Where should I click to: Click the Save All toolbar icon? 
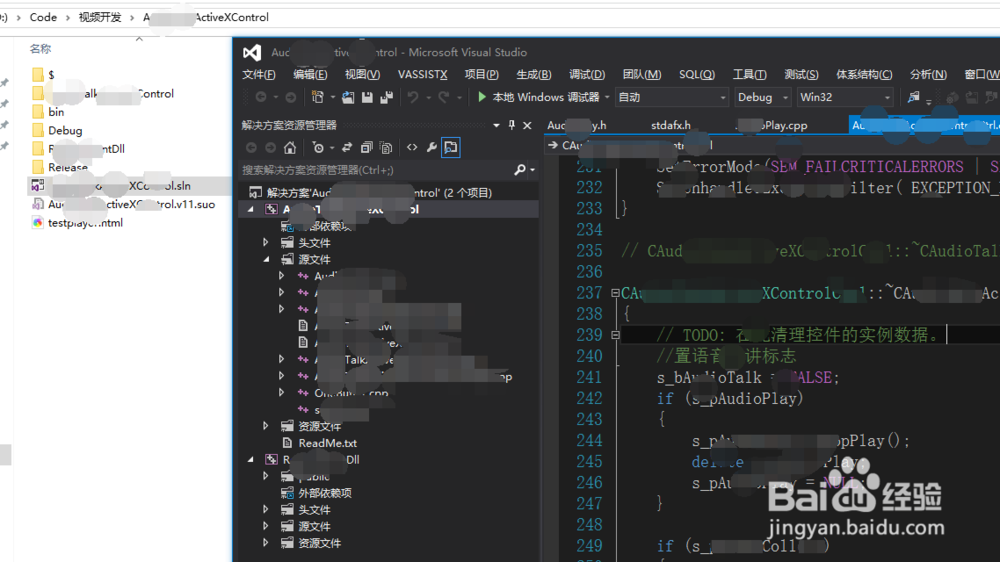pyautogui.click(x=386, y=97)
